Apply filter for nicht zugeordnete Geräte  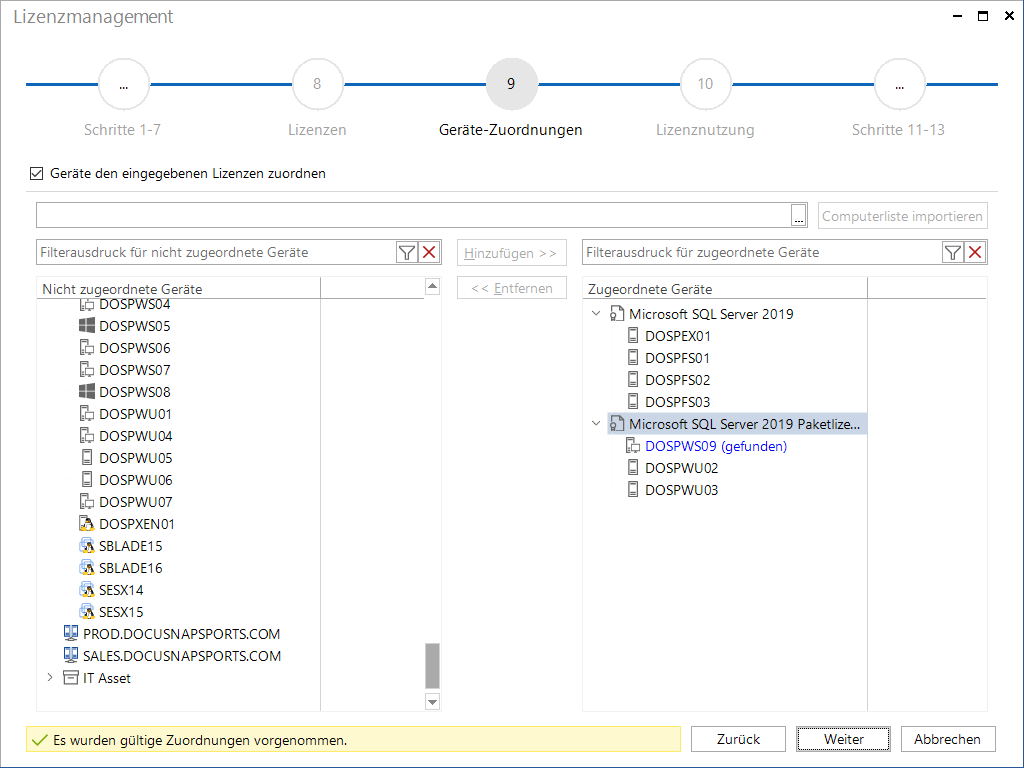pyautogui.click(x=407, y=253)
